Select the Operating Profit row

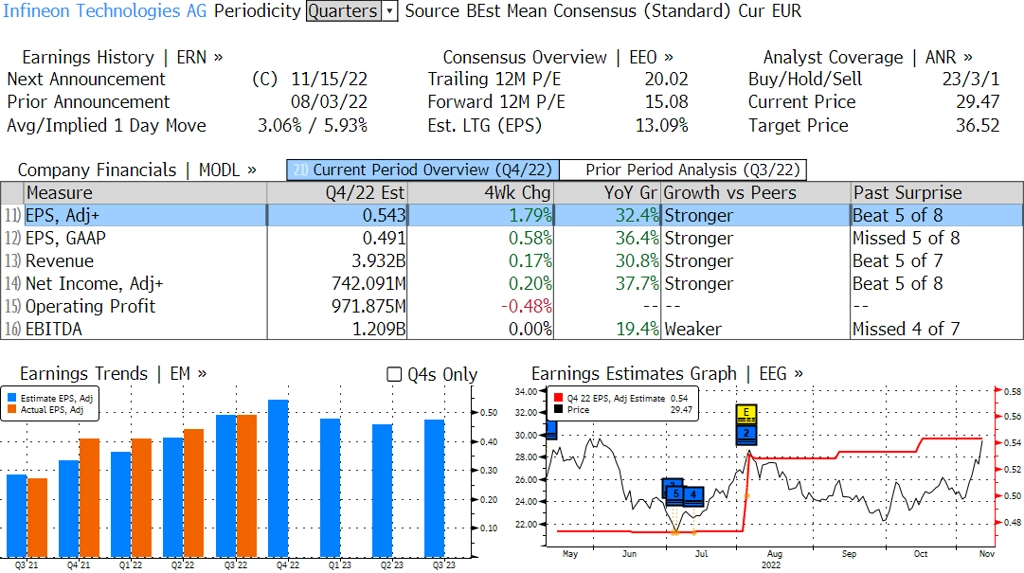click(x=512, y=306)
